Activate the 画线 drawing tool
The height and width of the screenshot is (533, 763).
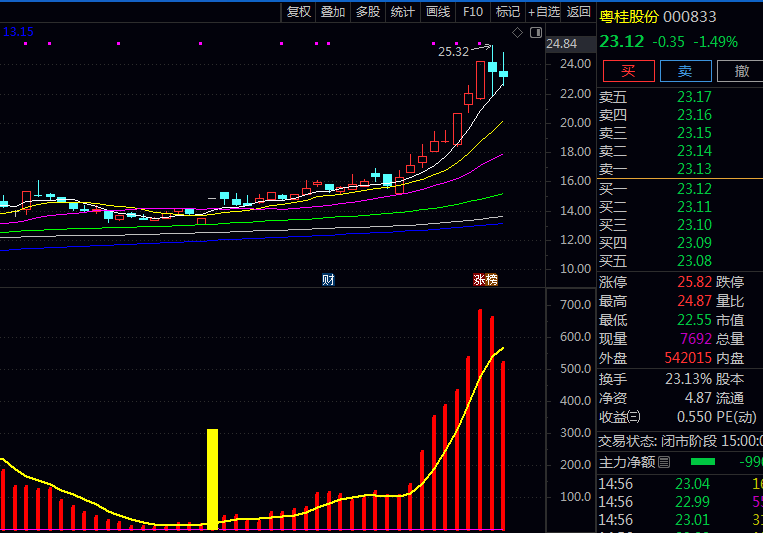click(x=438, y=12)
